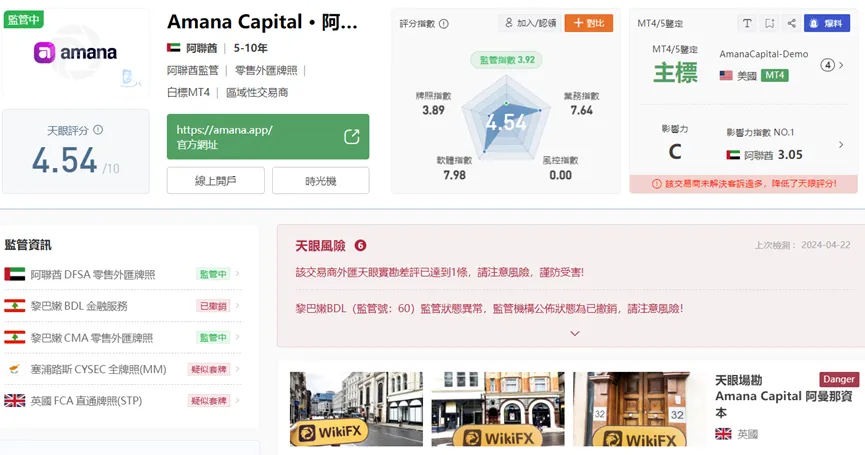
Task: Open the 英國 FCA 直通牌照(STP) row
Action: point(122,401)
